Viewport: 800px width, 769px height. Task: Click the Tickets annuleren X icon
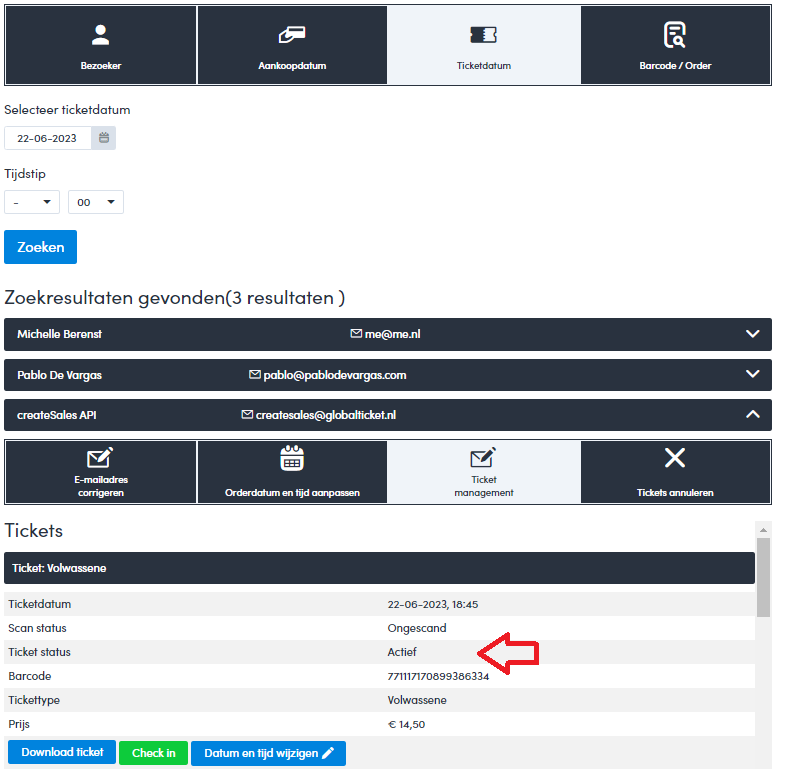pyautogui.click(x=675, y=458)
